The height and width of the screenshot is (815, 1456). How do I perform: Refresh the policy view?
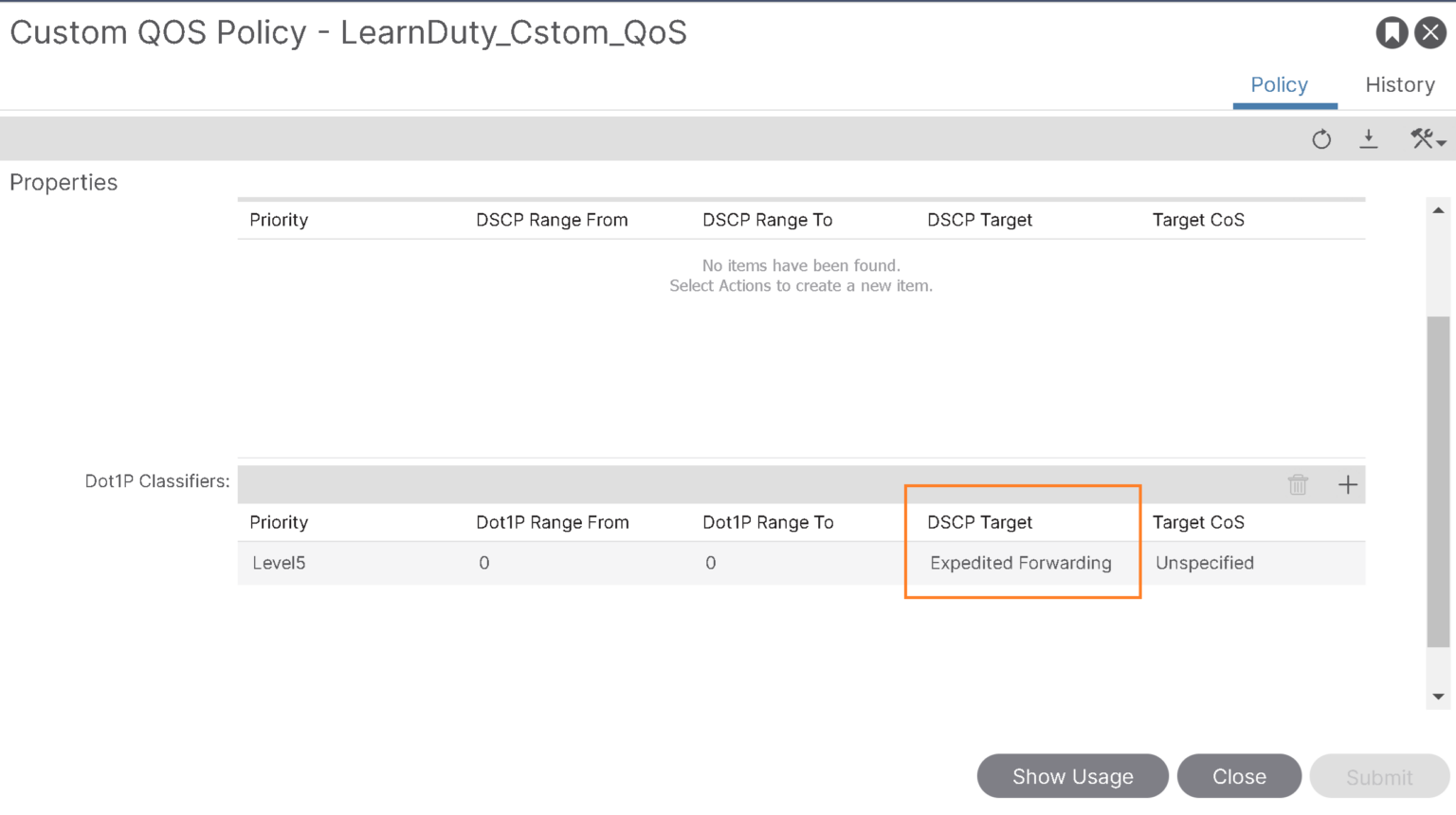point(1321,138)
